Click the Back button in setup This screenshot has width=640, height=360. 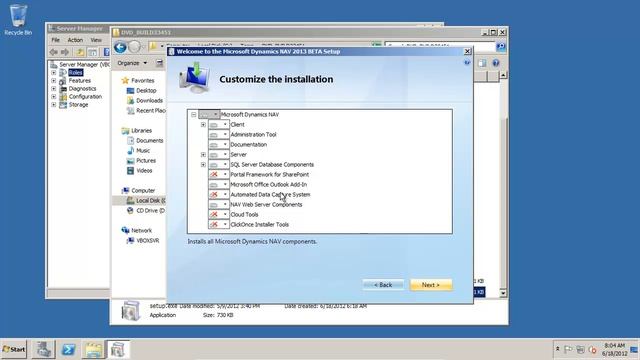pos(383,285)
